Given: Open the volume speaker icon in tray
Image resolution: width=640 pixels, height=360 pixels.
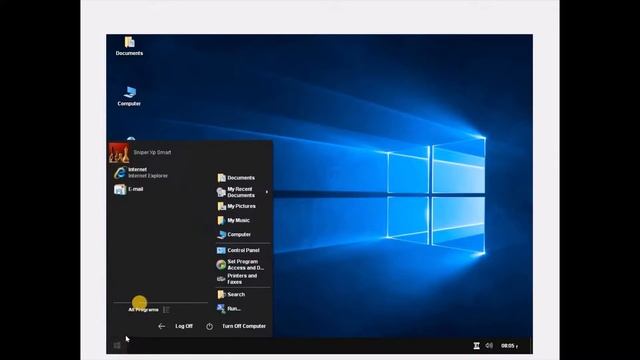Looking at the screenshot, I should pyautogui.click(x=489, y=346).
